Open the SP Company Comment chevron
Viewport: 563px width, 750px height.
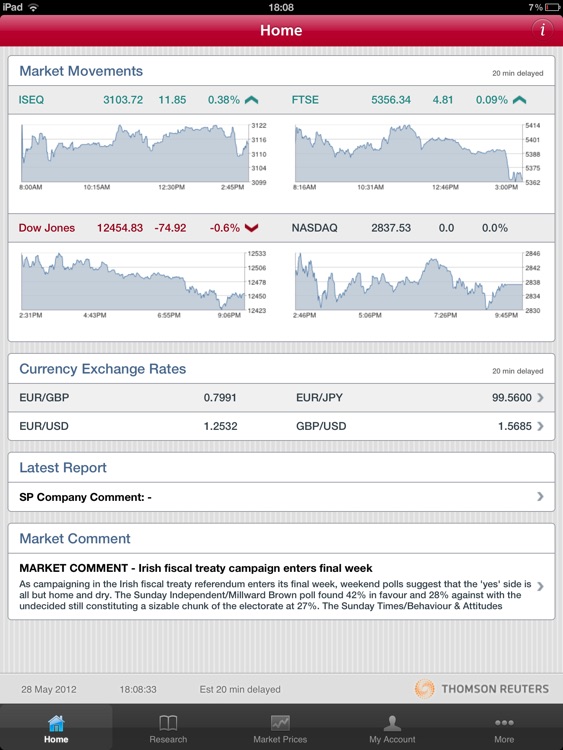point(540,496)
